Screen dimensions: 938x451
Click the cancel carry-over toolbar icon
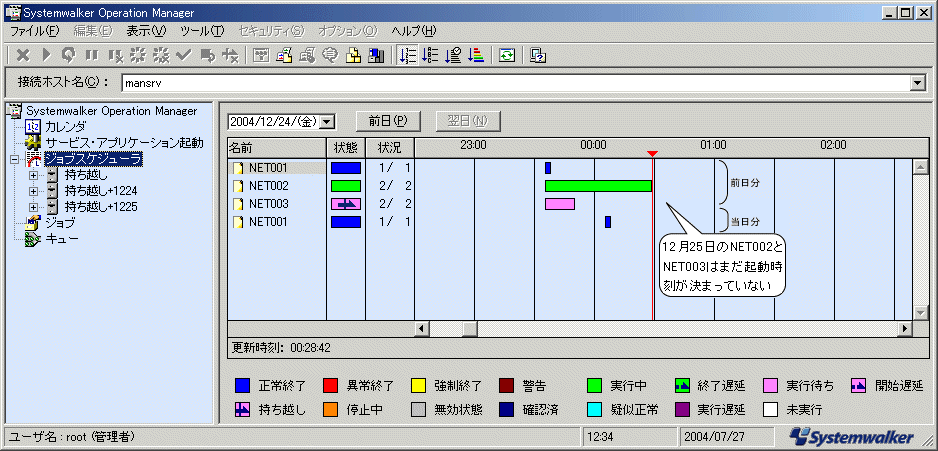230,56
